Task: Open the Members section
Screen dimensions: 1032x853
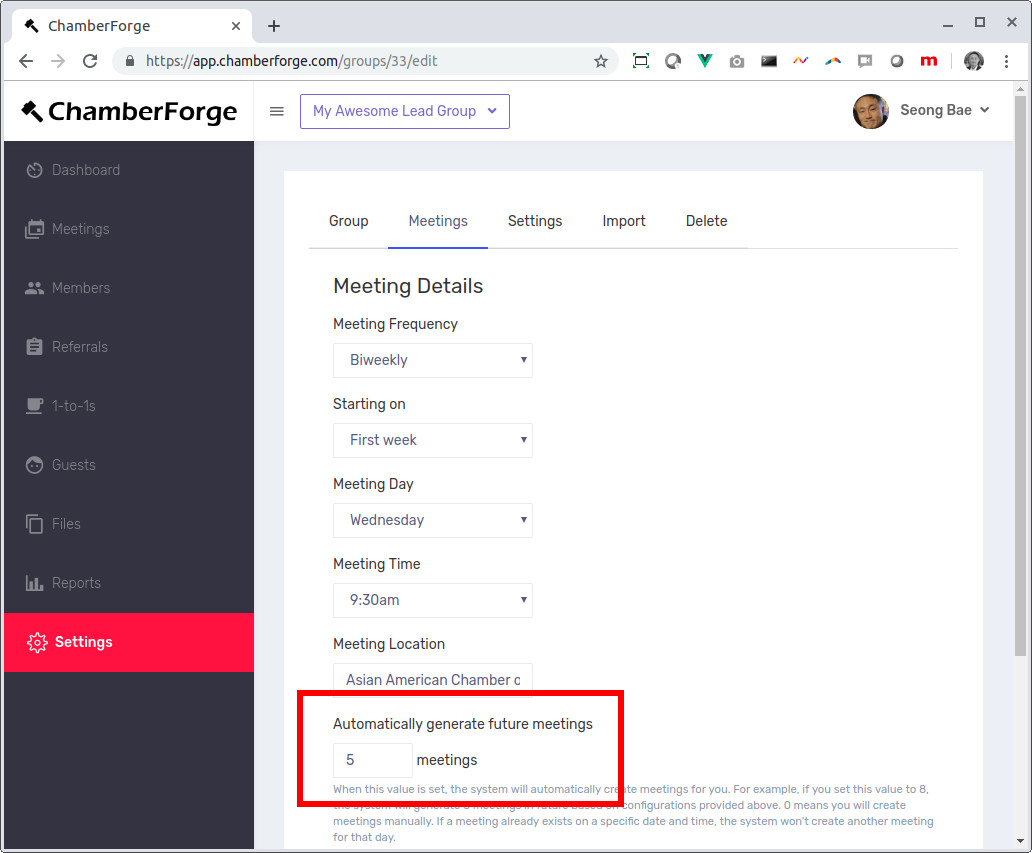Action: point(80,287)
